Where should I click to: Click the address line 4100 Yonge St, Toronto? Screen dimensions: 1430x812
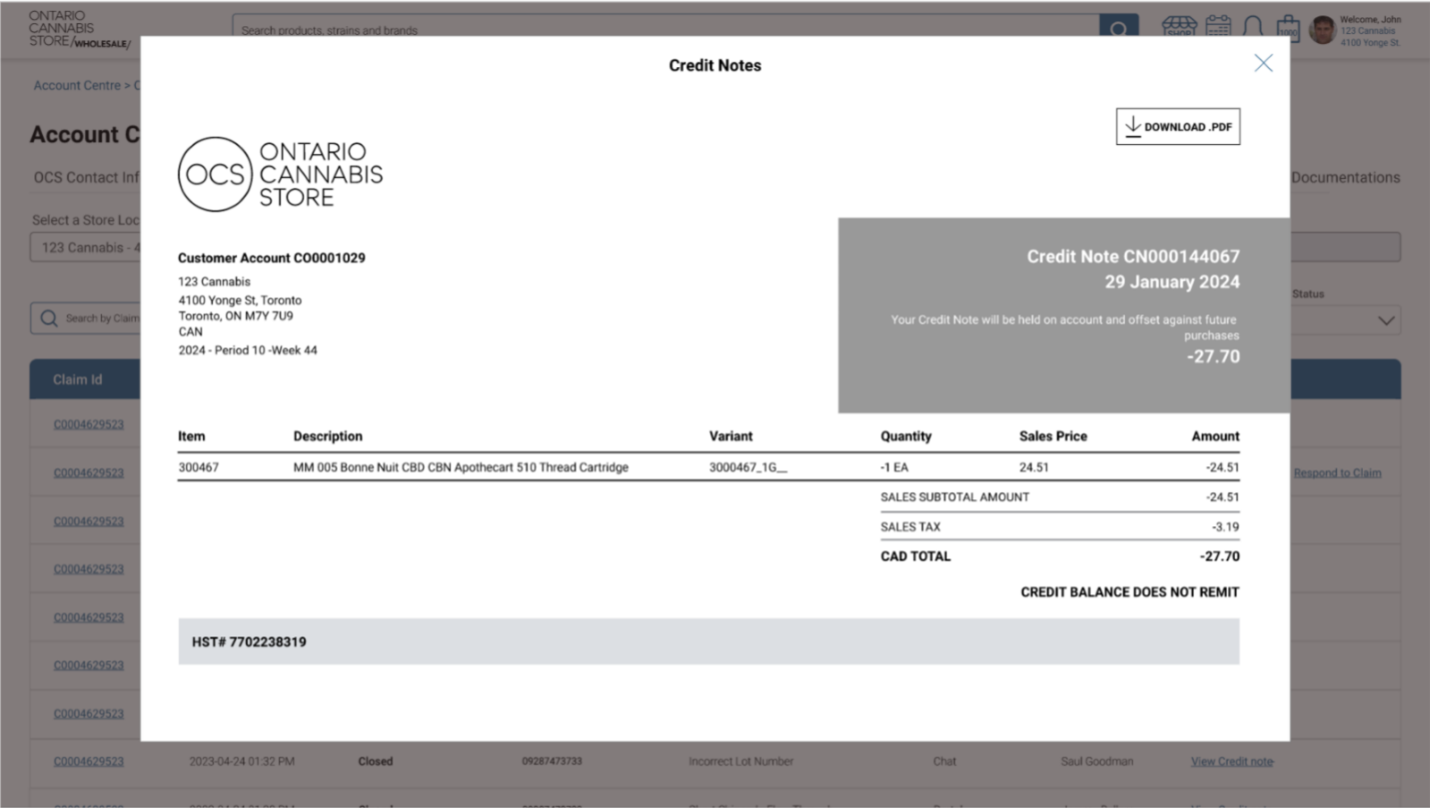pos(240,300)
